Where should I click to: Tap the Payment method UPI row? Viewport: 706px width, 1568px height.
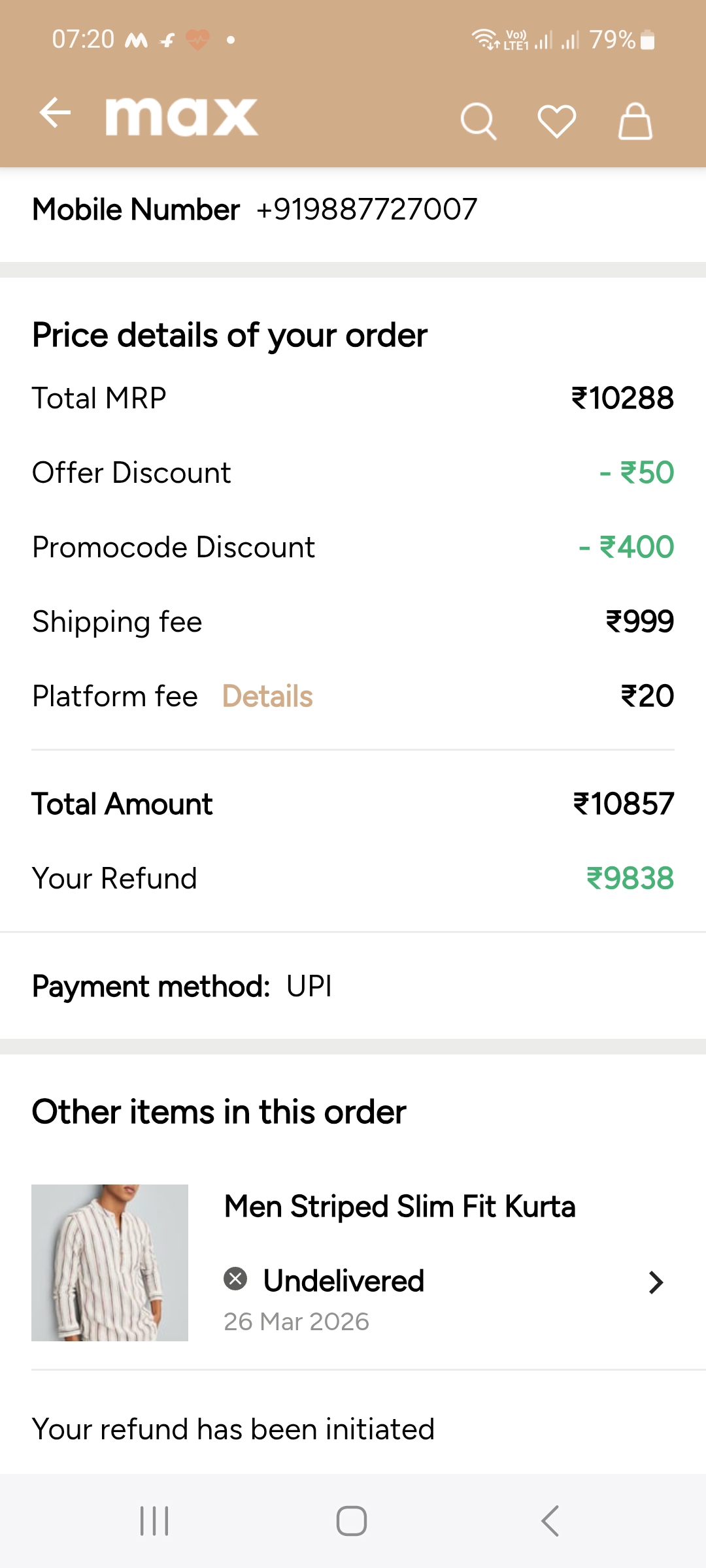(182, 986)
